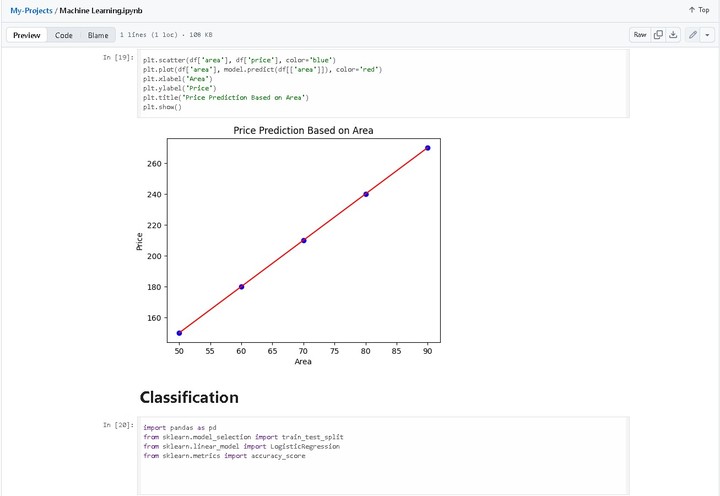Click the plot title 'Price Prediction Based on Area'

(x=303, y=131)
